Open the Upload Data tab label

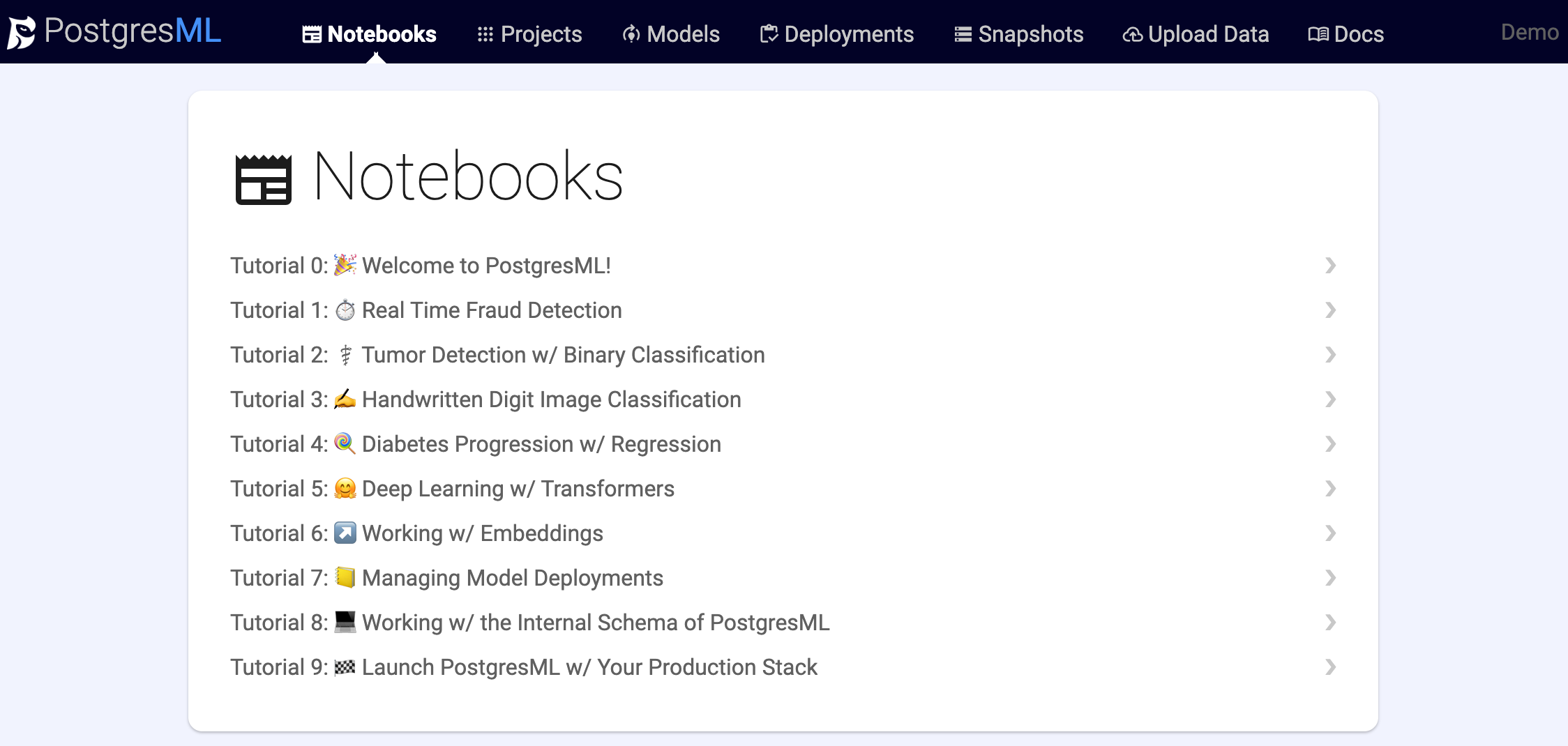point(1208,34)
